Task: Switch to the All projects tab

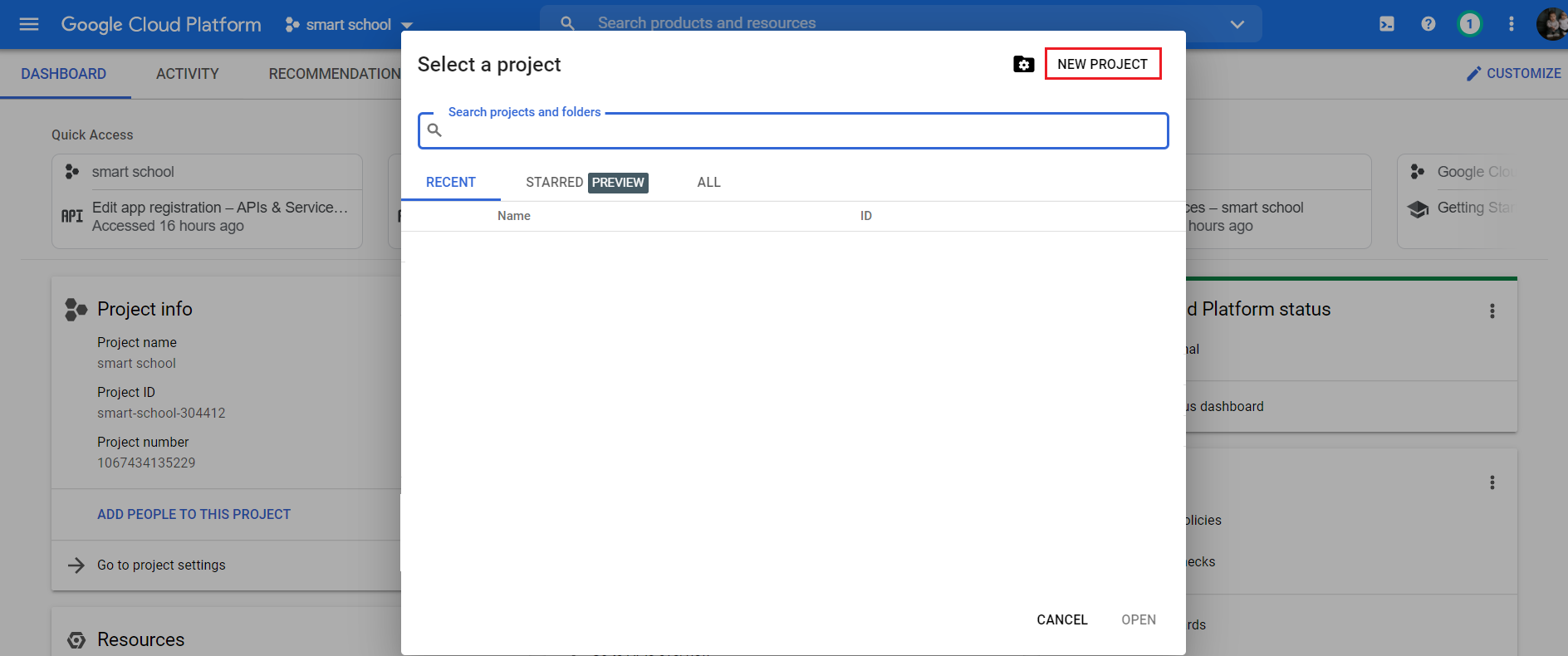Action: pyautogui.click(x=708, y=183)
